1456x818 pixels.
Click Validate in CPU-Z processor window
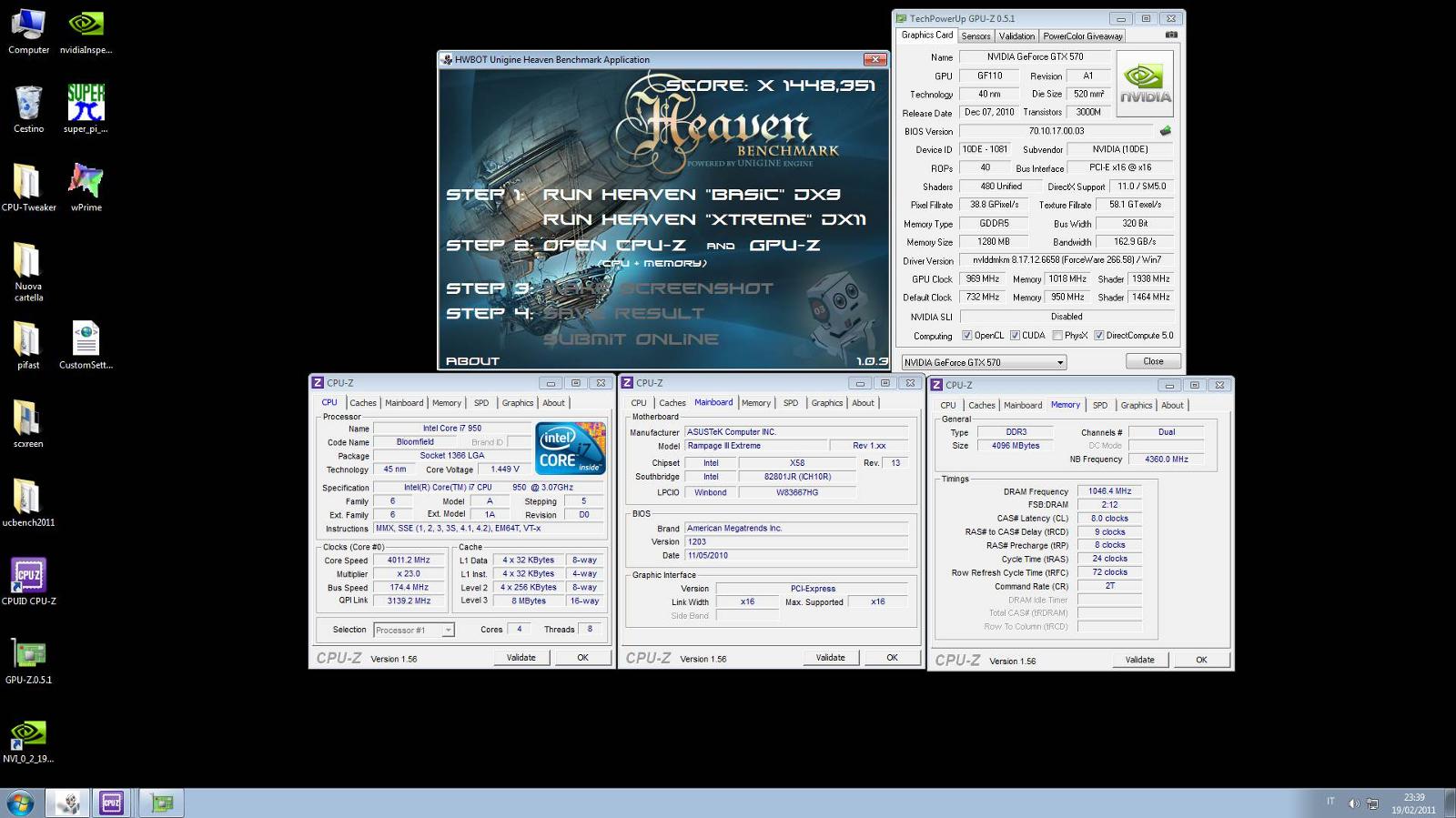(x=521, y=657)
